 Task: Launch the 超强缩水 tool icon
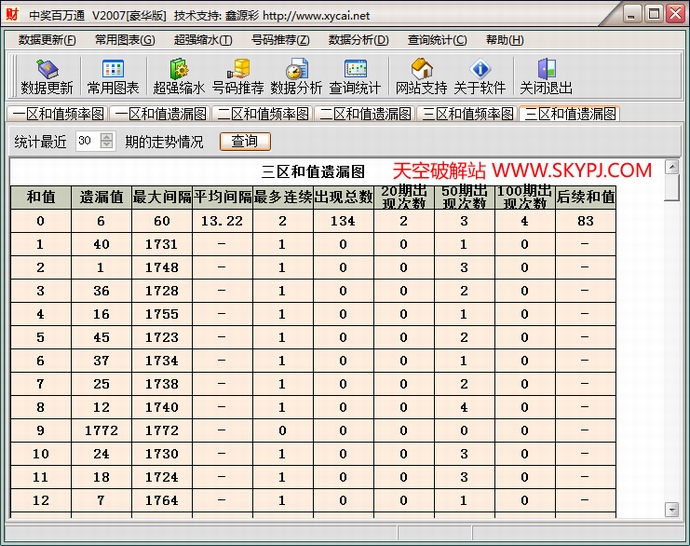179,76
